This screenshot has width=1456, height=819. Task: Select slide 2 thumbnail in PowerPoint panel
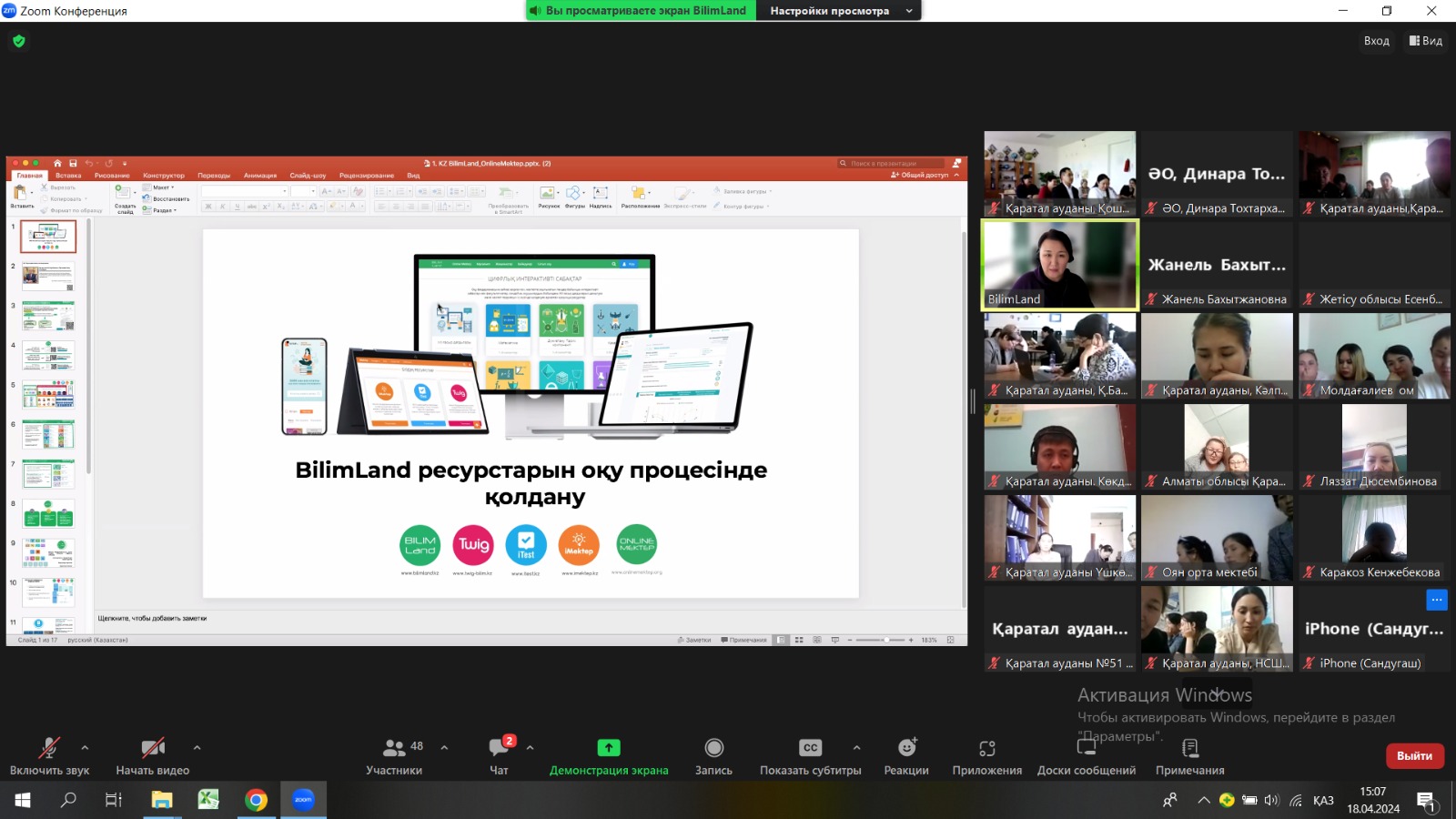(x=48, y=277)
